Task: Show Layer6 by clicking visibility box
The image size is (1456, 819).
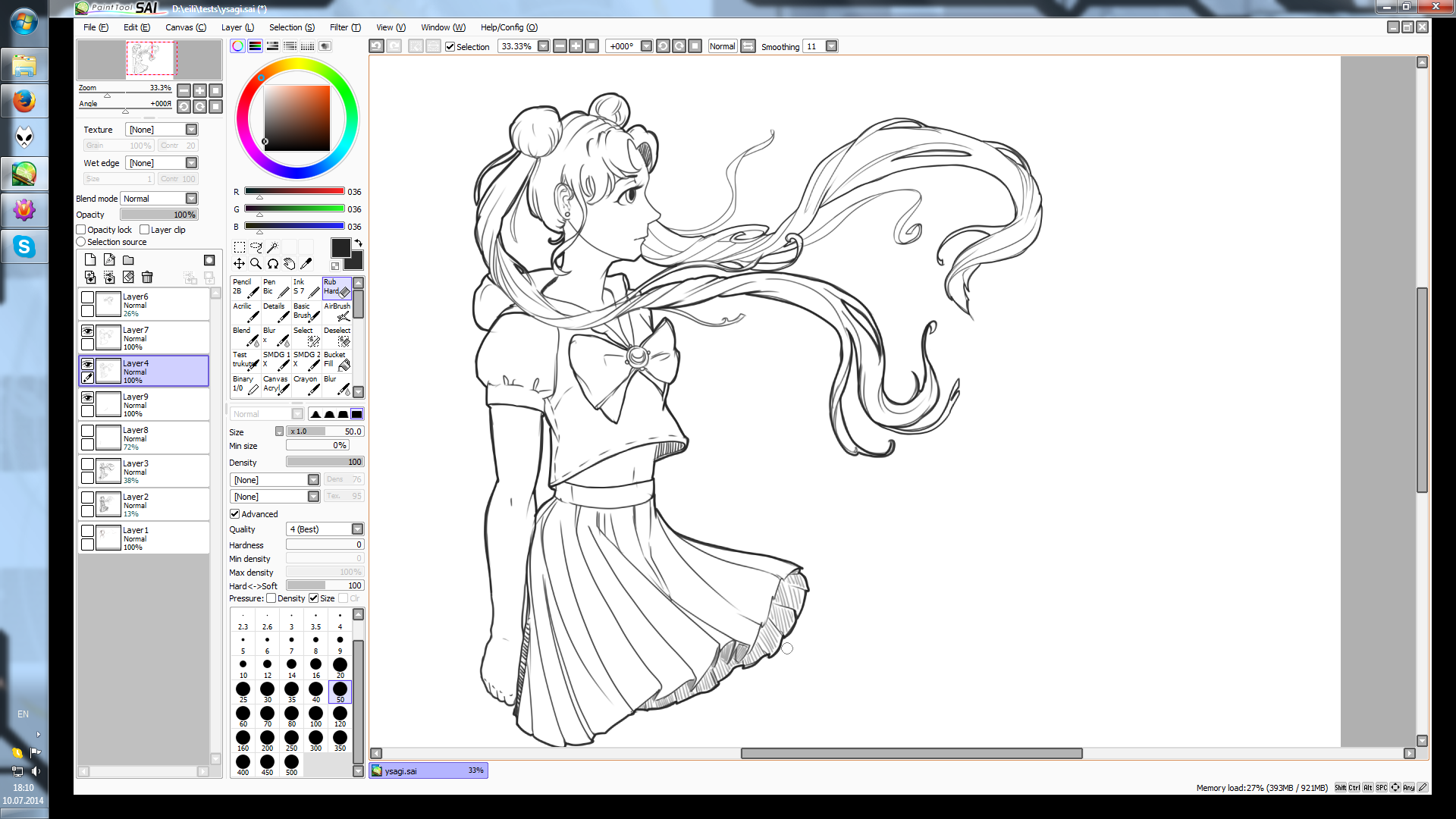Action: point(88,298)
